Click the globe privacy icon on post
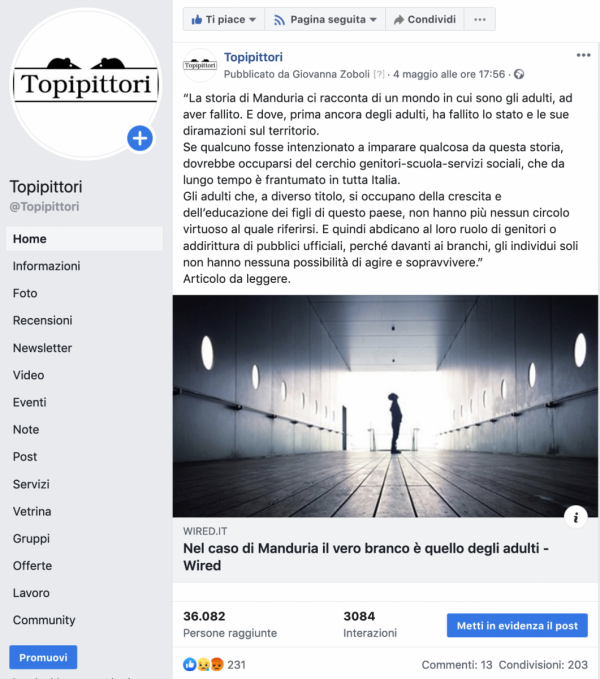 (519, 74)
